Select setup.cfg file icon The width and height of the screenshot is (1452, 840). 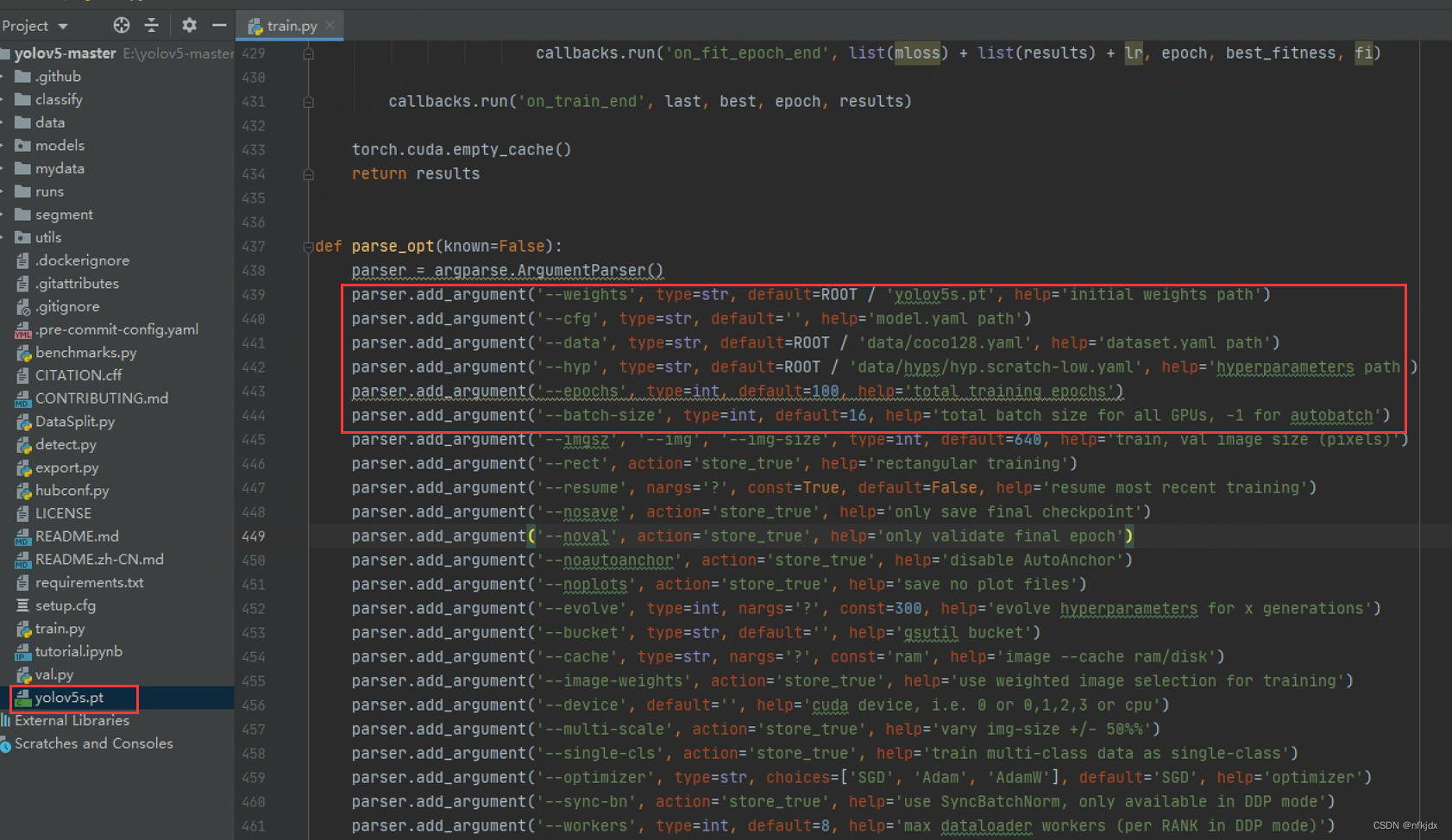23,605
